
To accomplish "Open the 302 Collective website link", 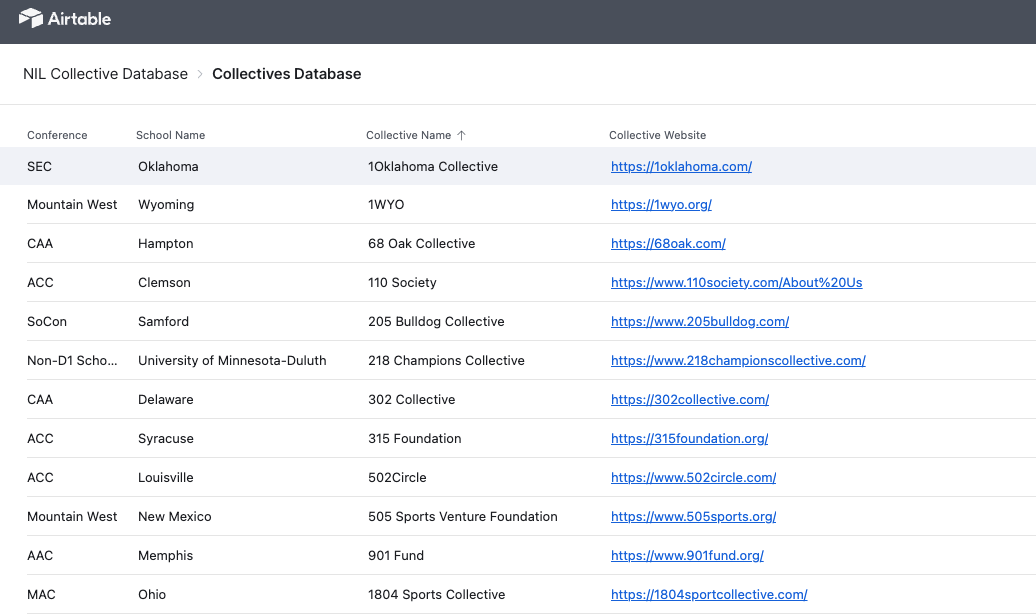I will coord(689,399).
